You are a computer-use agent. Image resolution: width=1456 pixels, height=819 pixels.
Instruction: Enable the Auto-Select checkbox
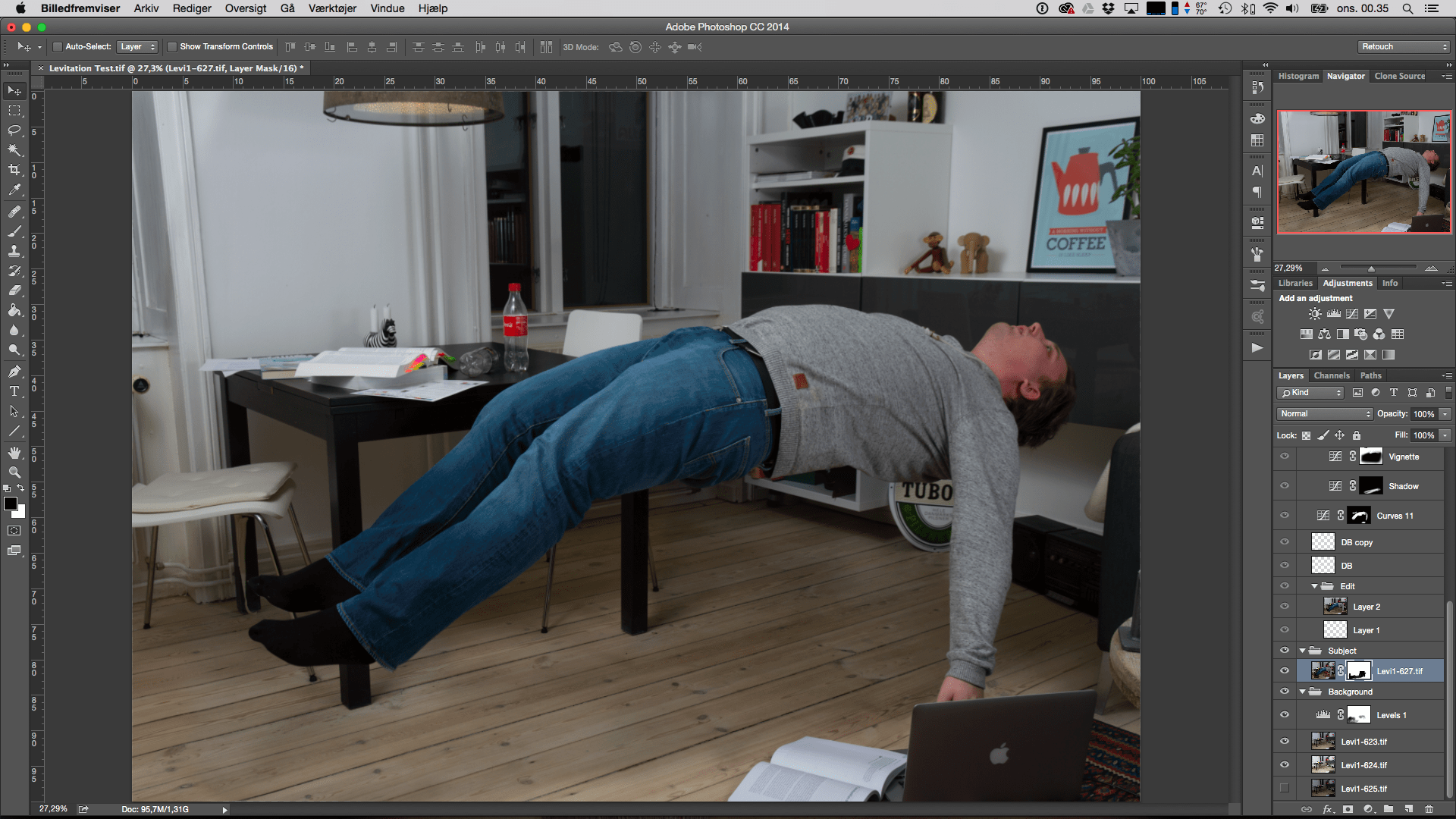pos(57,47)
